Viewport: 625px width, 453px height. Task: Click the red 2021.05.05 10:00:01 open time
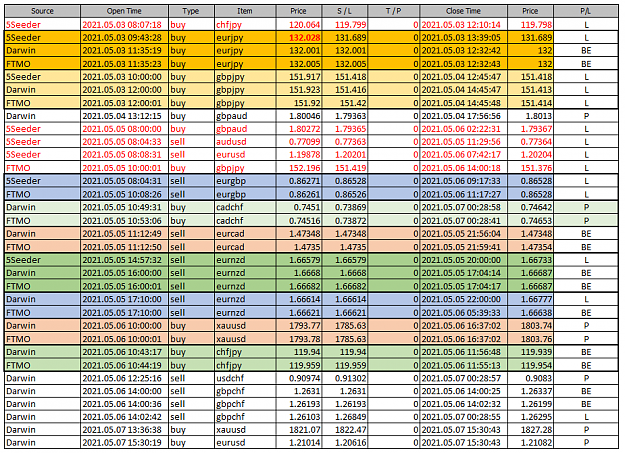[x=124, y=168]
